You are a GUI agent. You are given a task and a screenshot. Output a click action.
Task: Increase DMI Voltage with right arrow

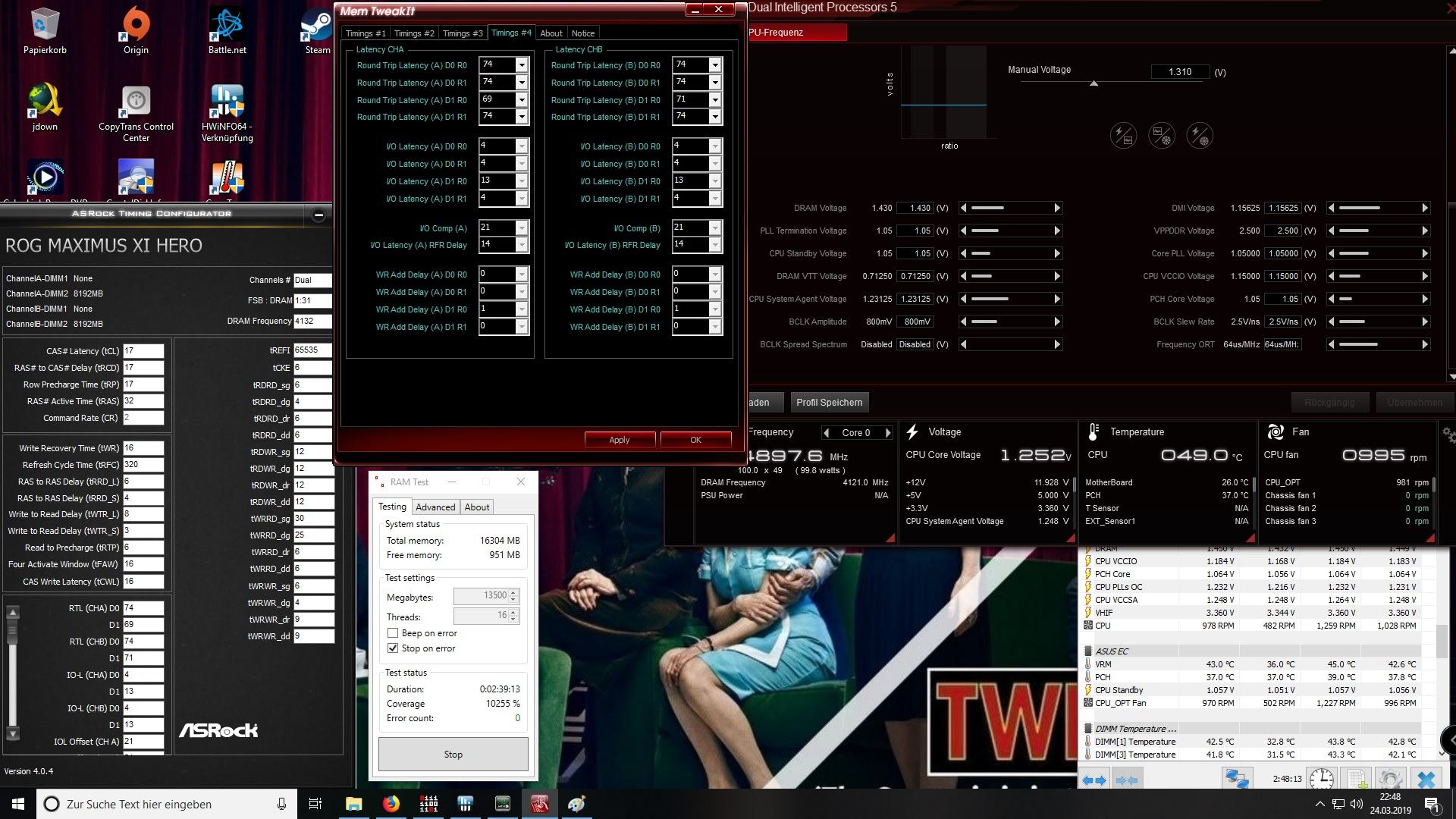1425,208
